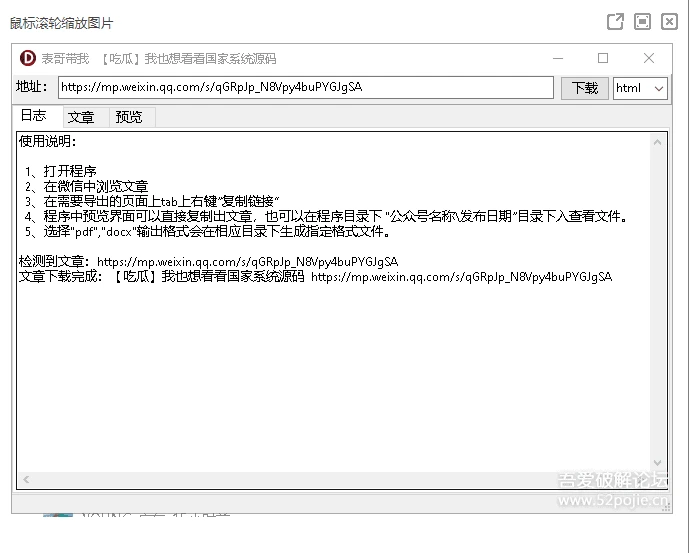
Task: Click instruction line 4 about 预览界面
Action: coord(326,216)
